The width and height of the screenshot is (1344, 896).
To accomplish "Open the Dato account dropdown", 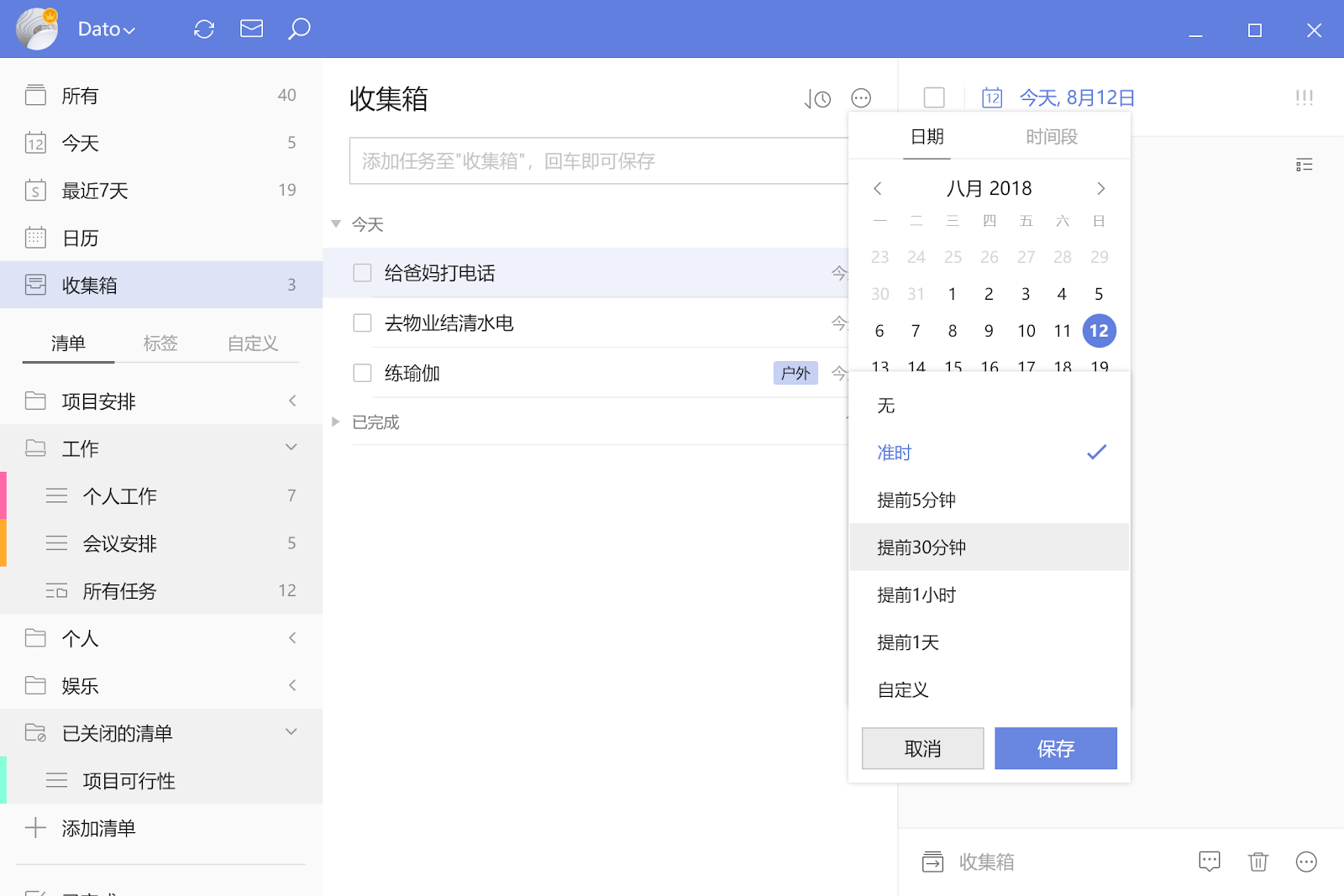I will (x=107, y=29).
